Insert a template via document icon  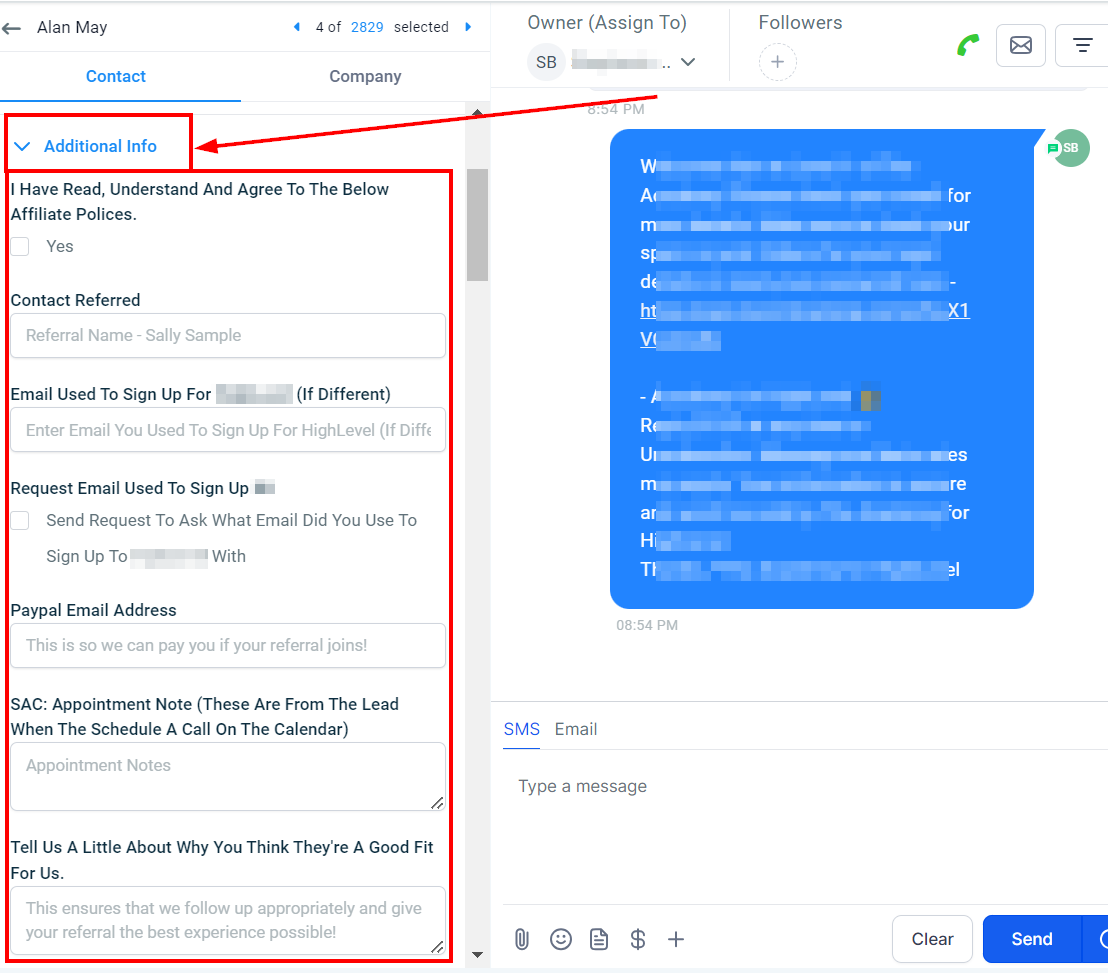pyautogui.click(x=599, y=939)
